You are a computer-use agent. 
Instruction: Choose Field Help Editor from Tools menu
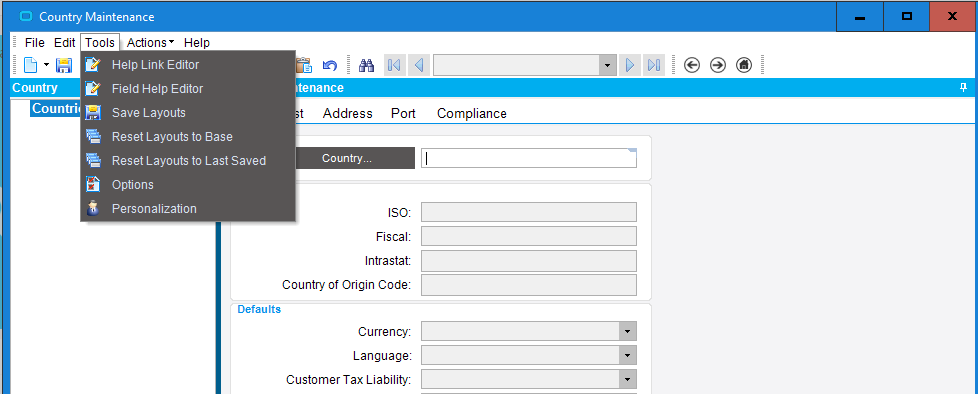point(188,89)
